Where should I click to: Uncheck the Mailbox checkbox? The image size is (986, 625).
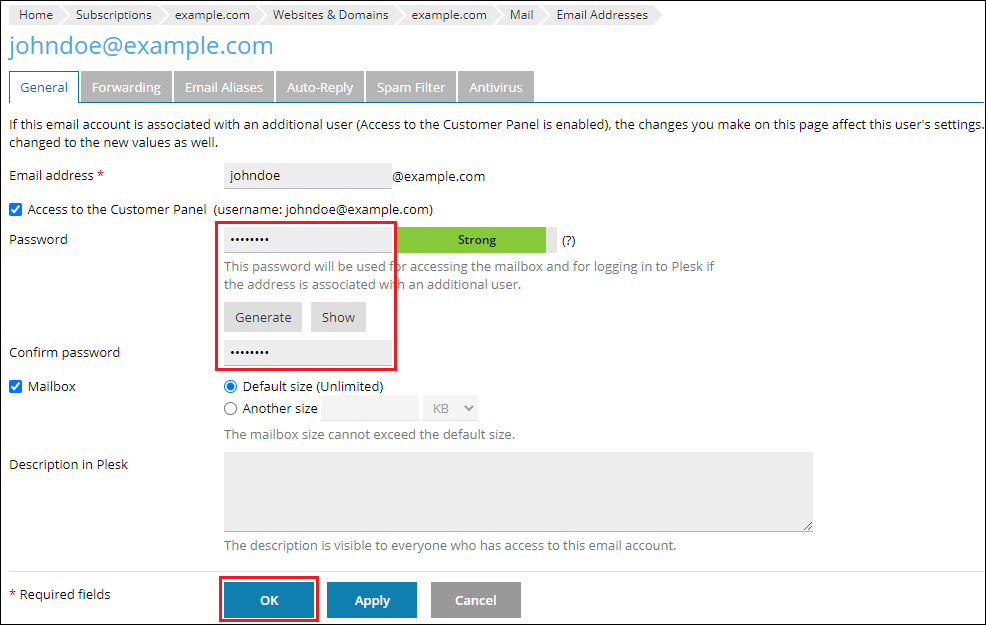[16, 386]
